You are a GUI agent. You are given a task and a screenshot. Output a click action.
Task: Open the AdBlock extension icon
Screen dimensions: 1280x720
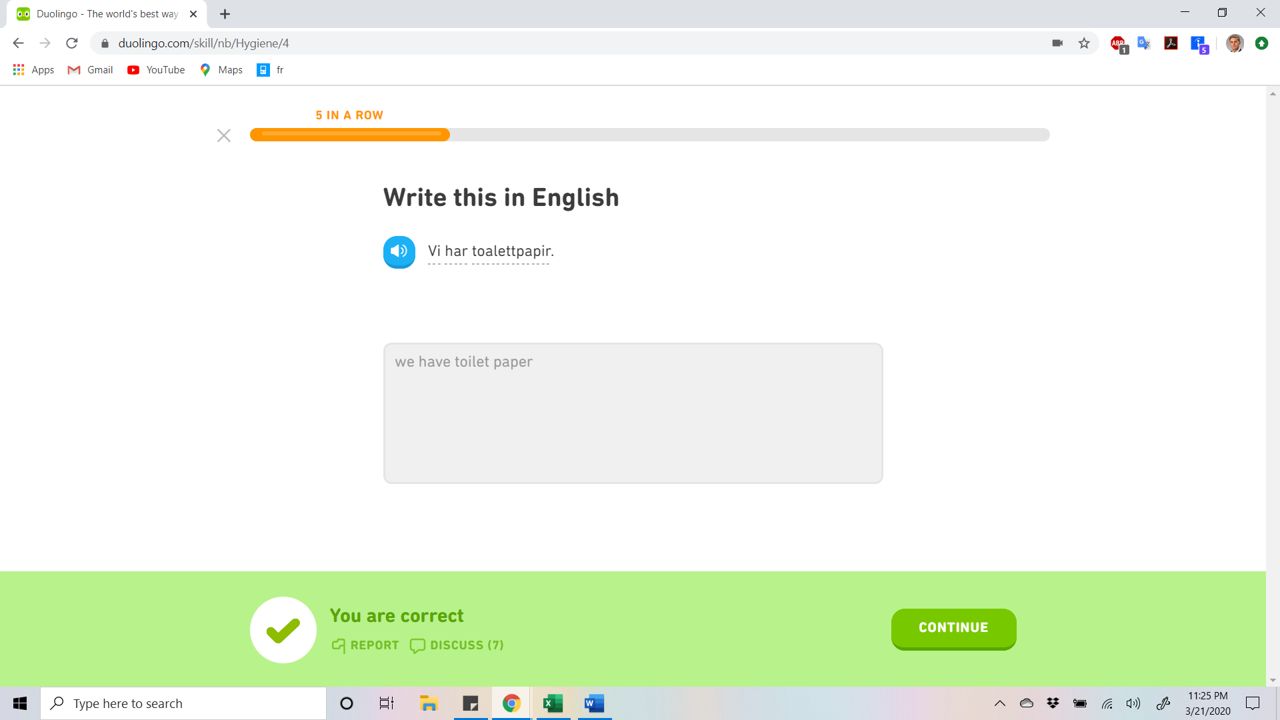pyautogui.click(x=1118, y=43)
